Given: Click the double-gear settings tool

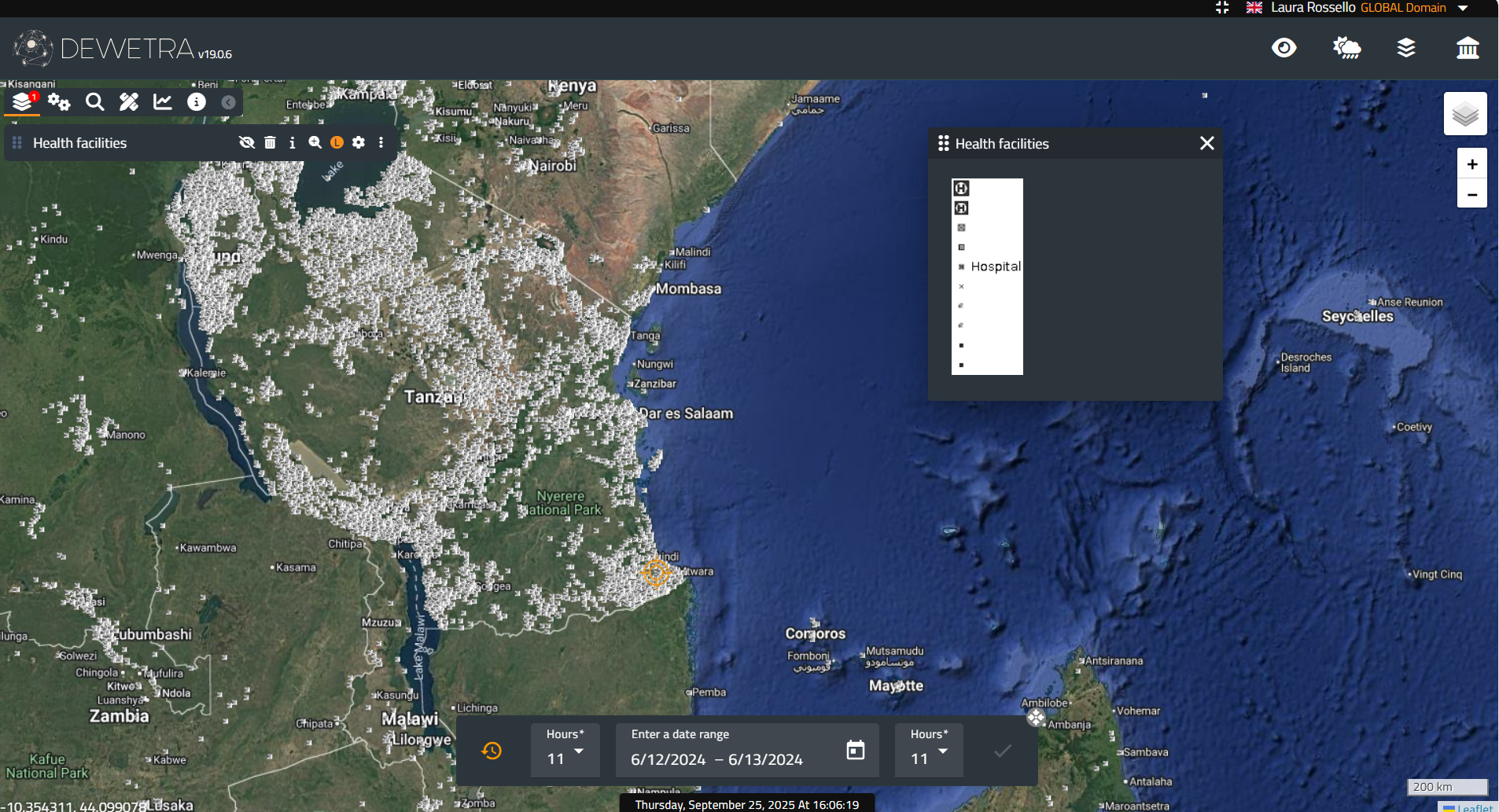Looking at the screenshot, I should pos(59,102).
